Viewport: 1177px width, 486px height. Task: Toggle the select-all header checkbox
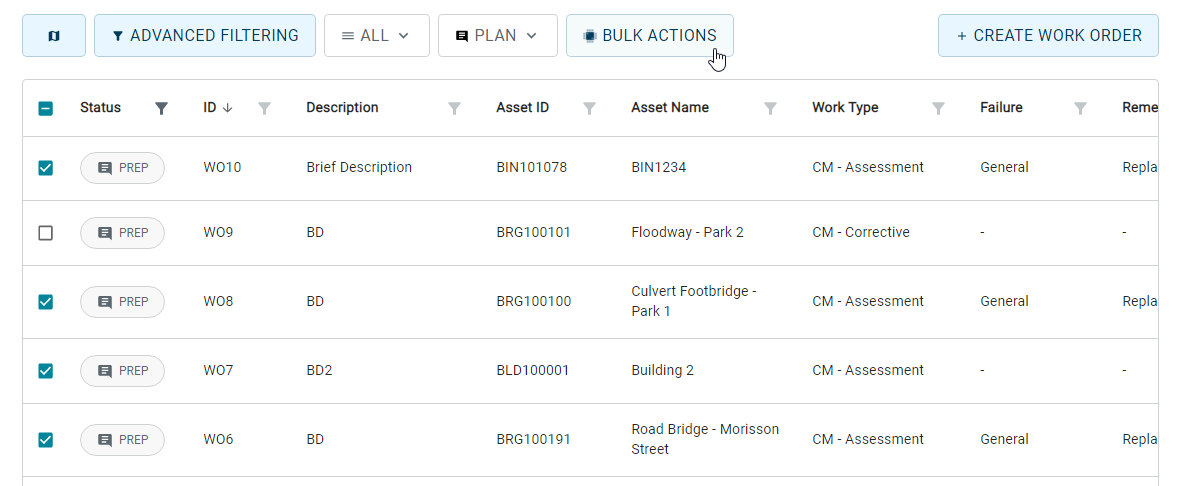point(46,108)
